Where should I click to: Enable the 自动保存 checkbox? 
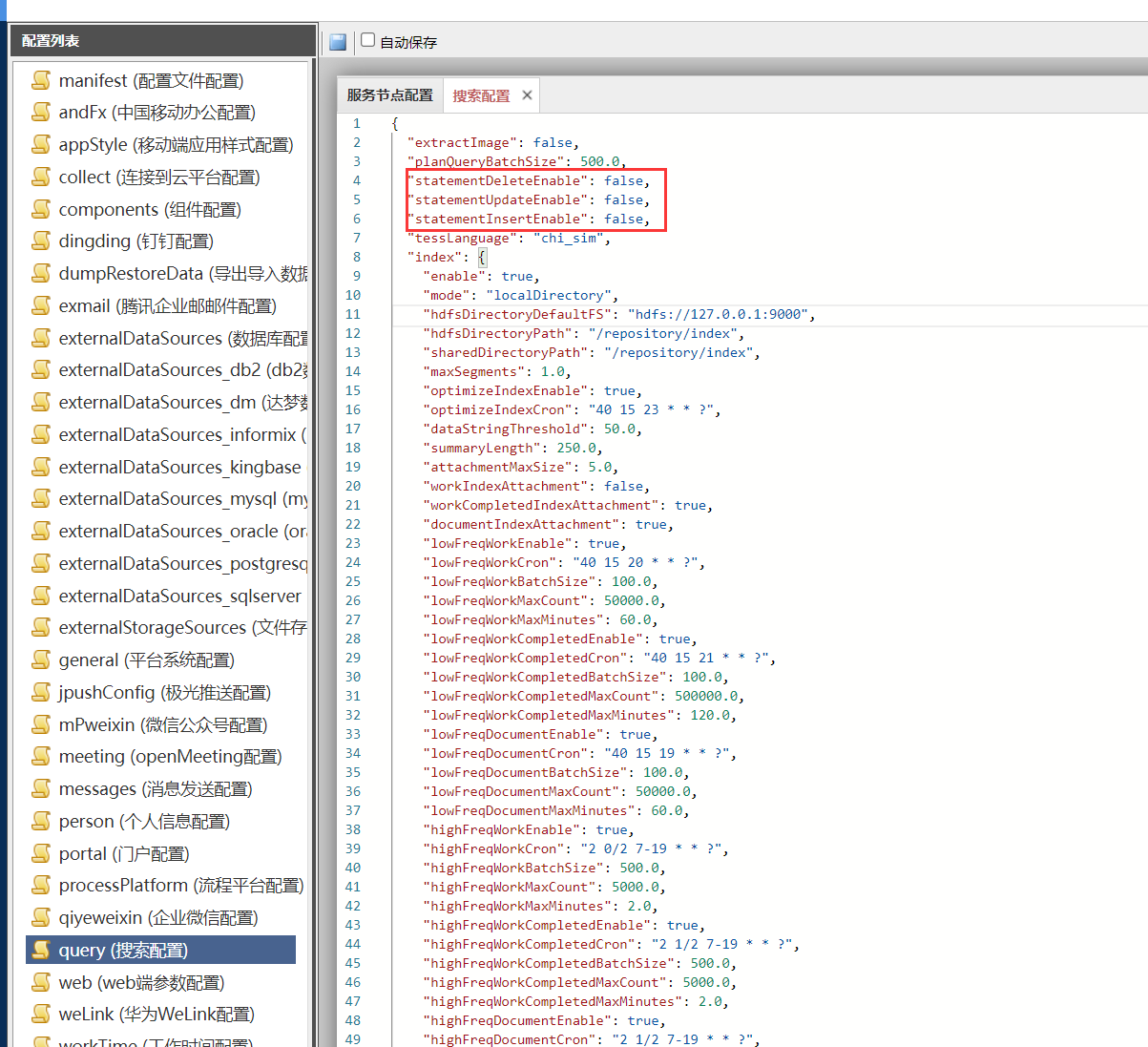pyautogui.click(x=368, y=40)
